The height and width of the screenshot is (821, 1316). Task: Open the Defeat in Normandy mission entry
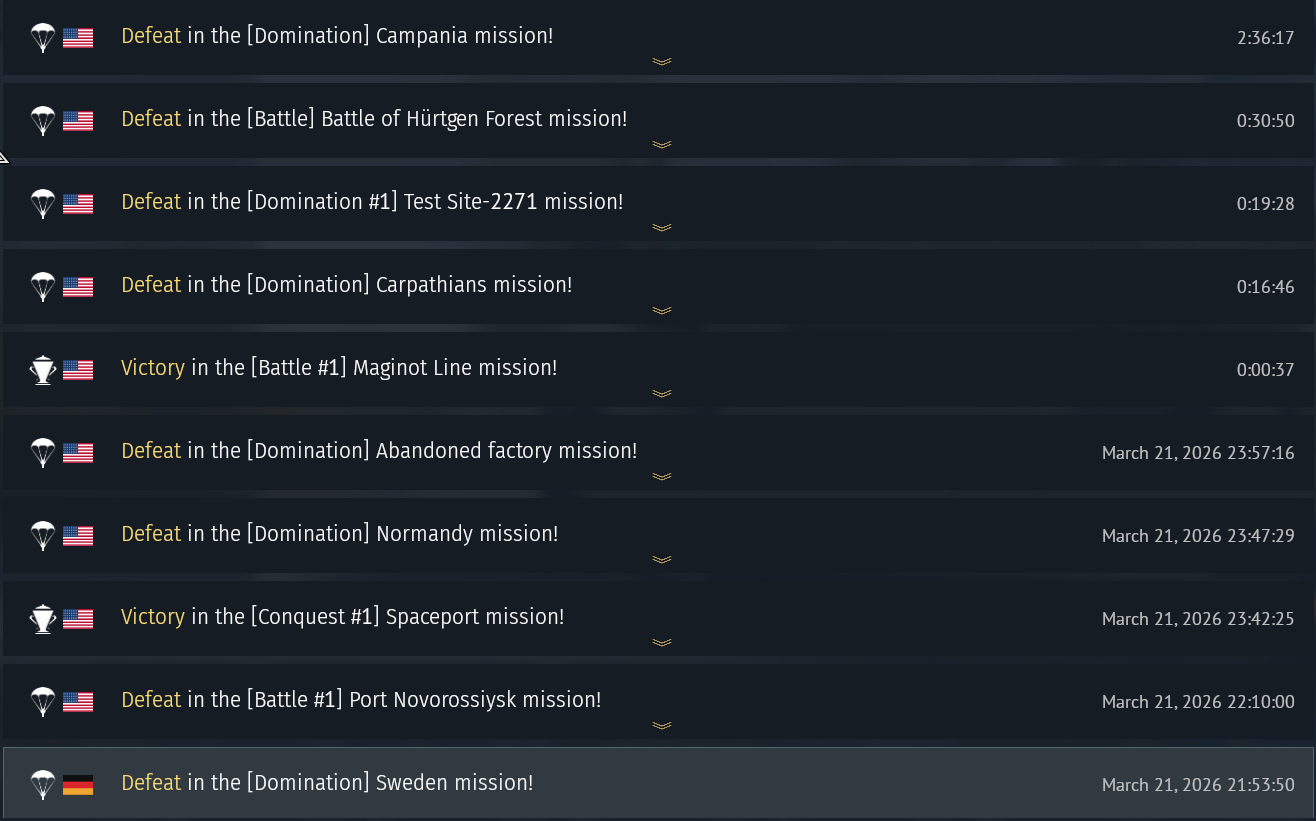[339, 534]
